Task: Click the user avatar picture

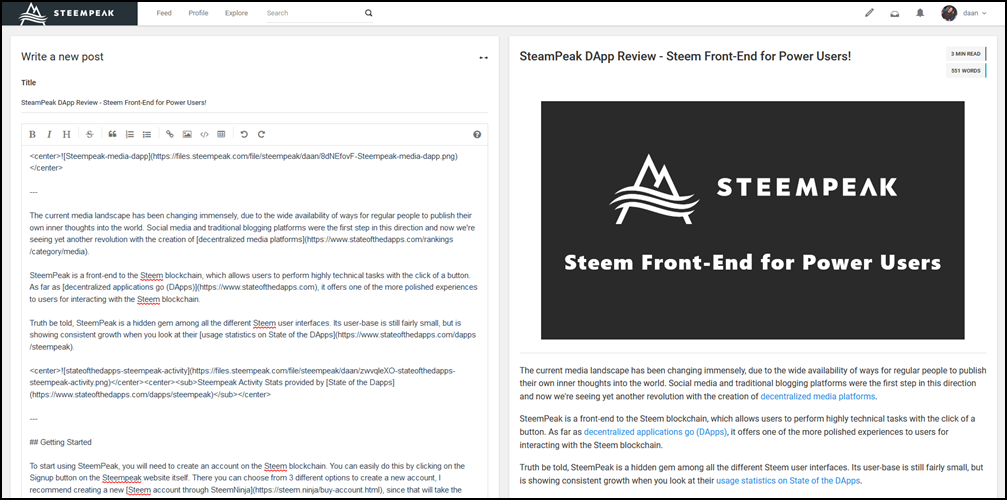Action: click(x=949, y=13)
